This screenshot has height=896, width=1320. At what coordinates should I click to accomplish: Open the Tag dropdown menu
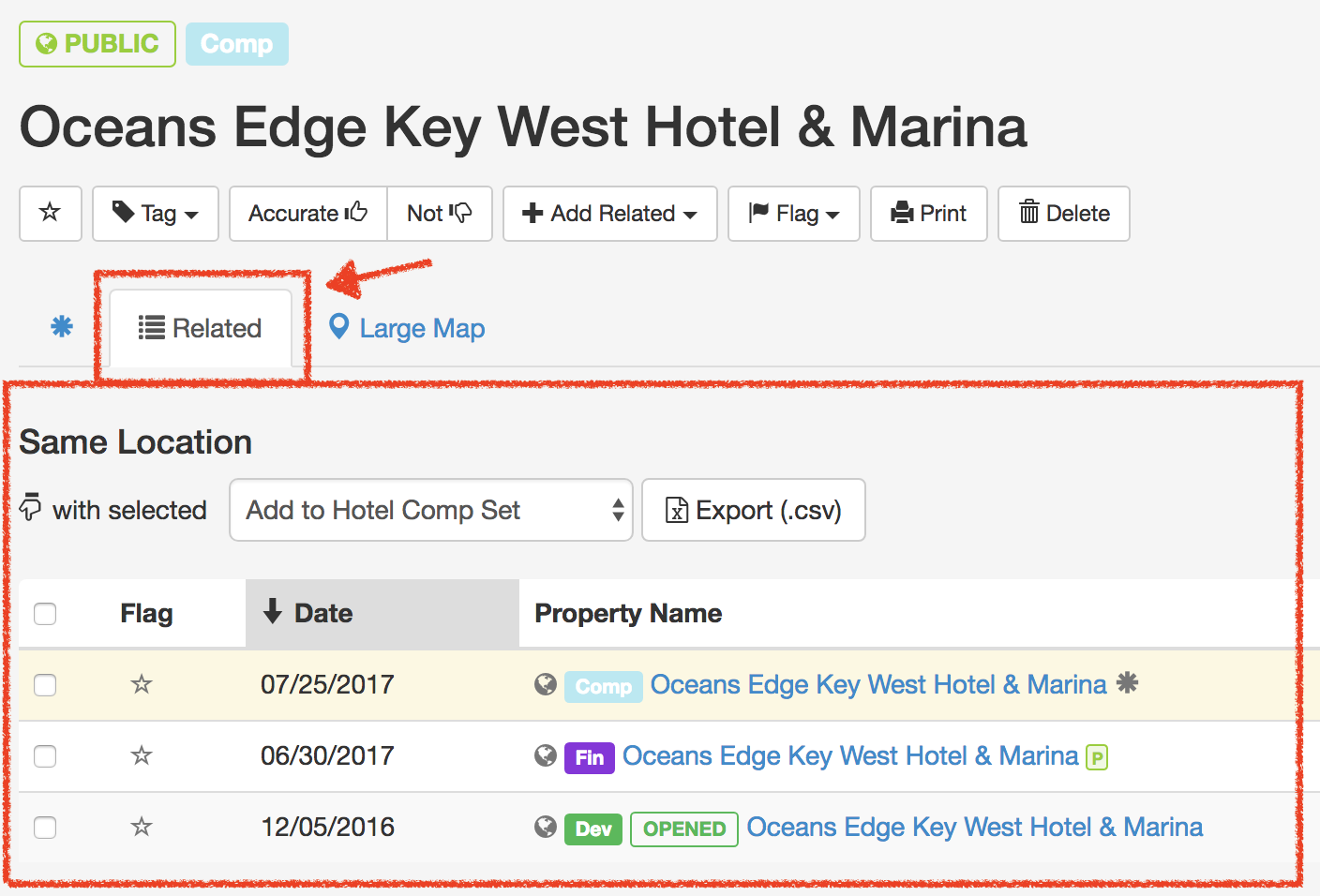coord(155,214)
